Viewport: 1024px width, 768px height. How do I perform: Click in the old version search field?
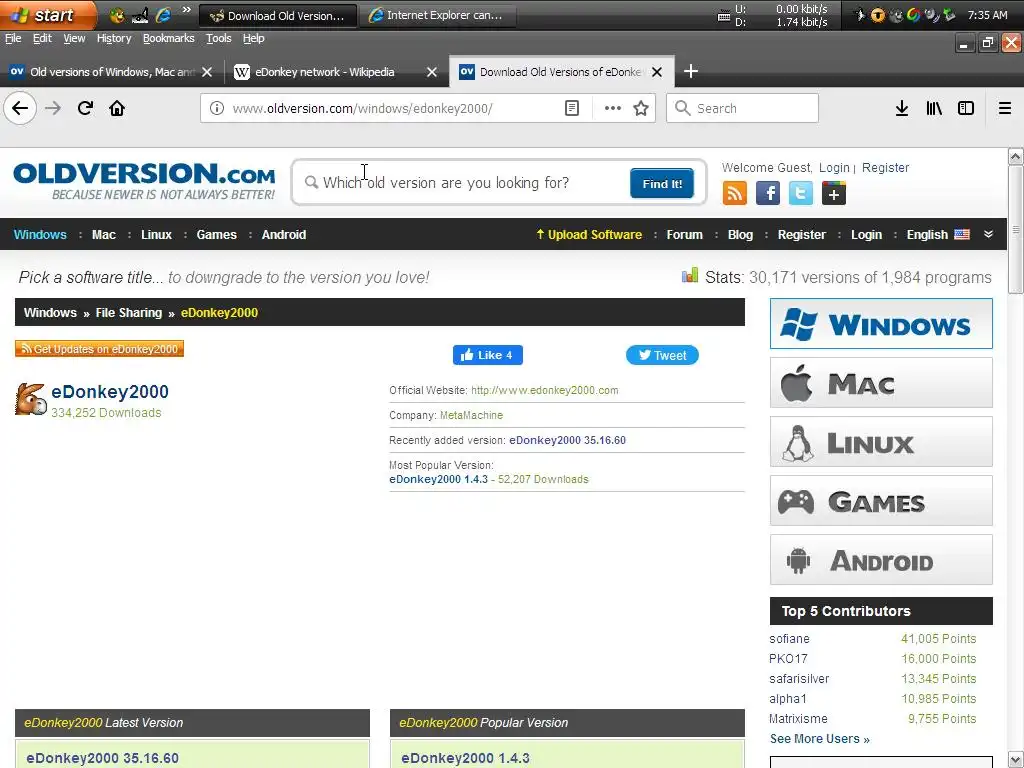pyautogui.click(x=462, y=183)
